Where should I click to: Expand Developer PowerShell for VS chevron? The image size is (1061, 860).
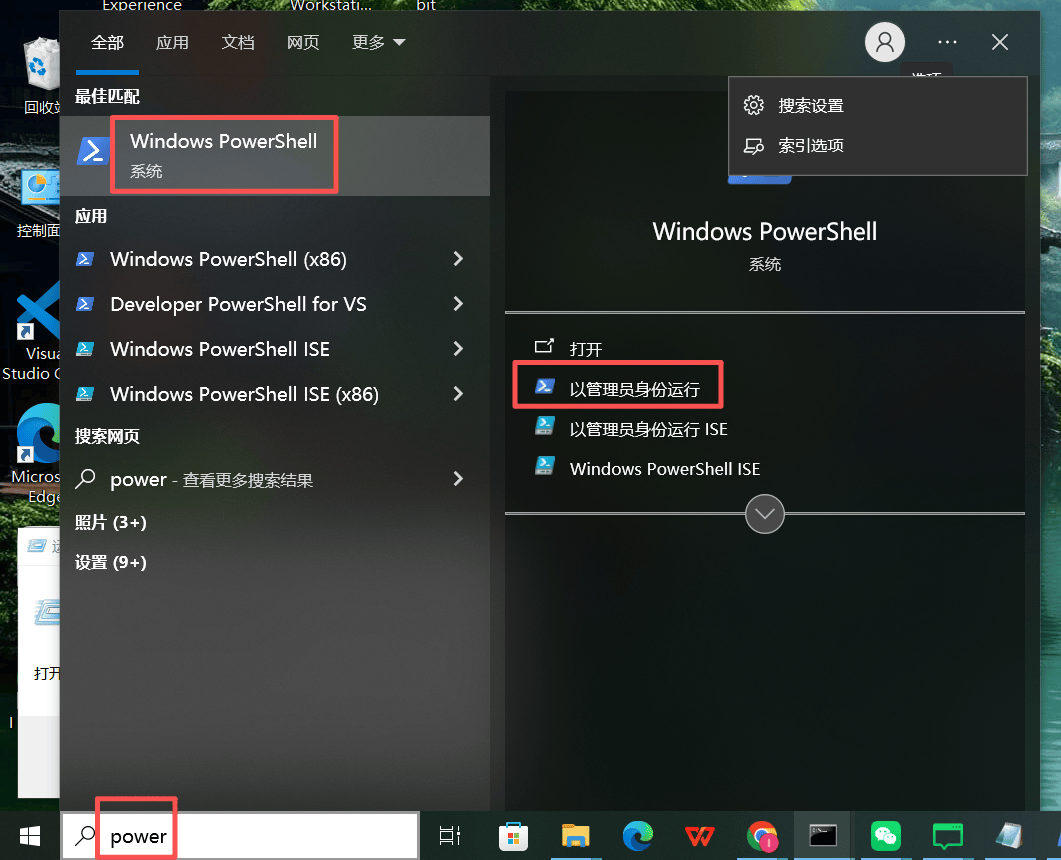click(x=458, y=303)
